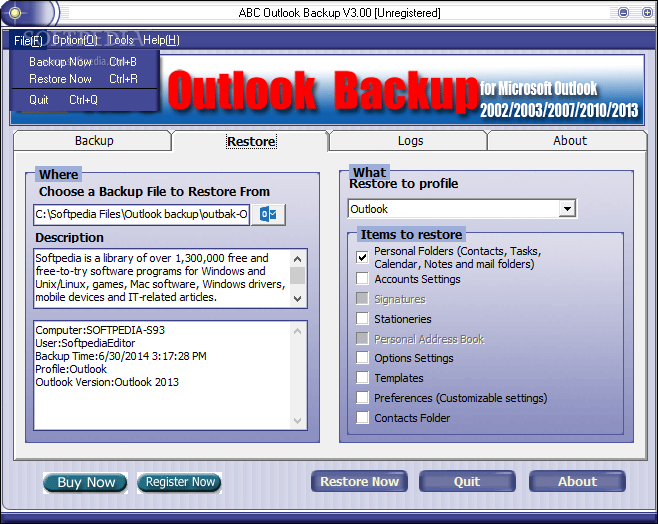
Task: Enable Options Settings checkbox
Action: point(362,357)
